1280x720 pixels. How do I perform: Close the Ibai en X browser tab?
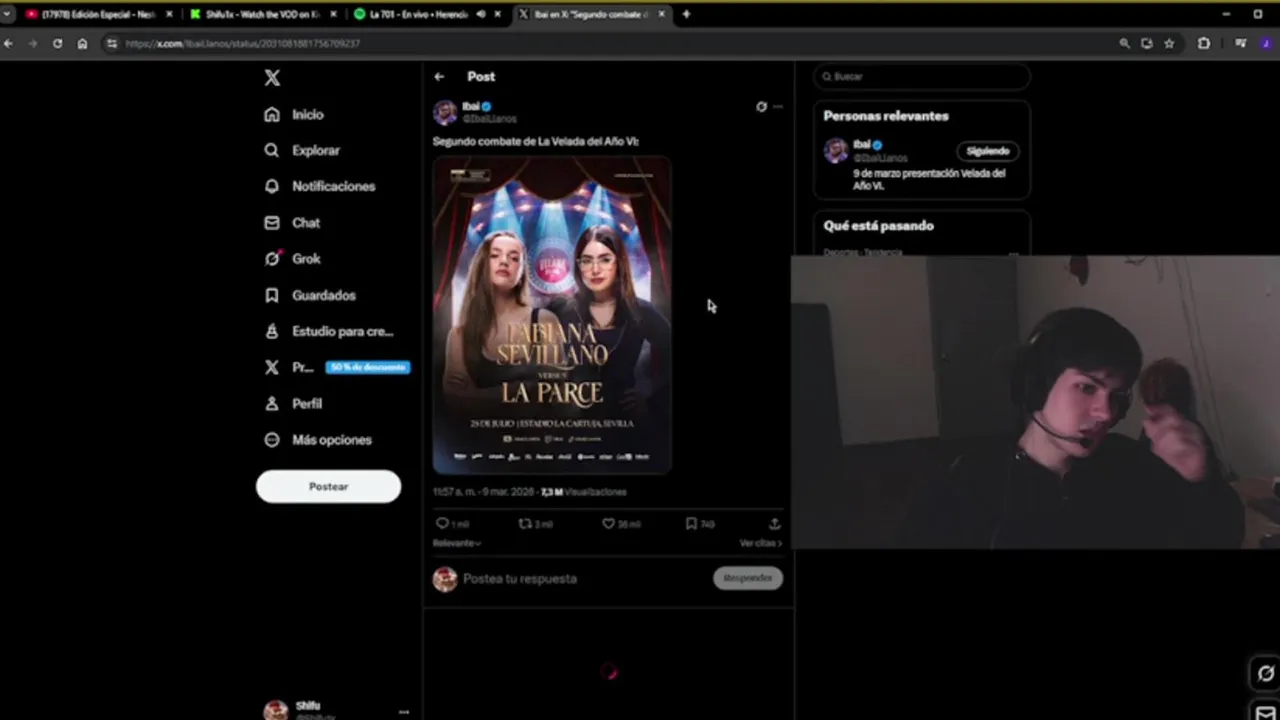pyautogui.click(x=662, y=15)
